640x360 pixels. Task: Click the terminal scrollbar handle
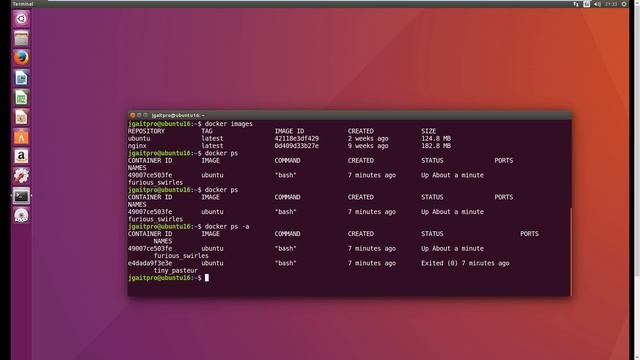[571, 251]
